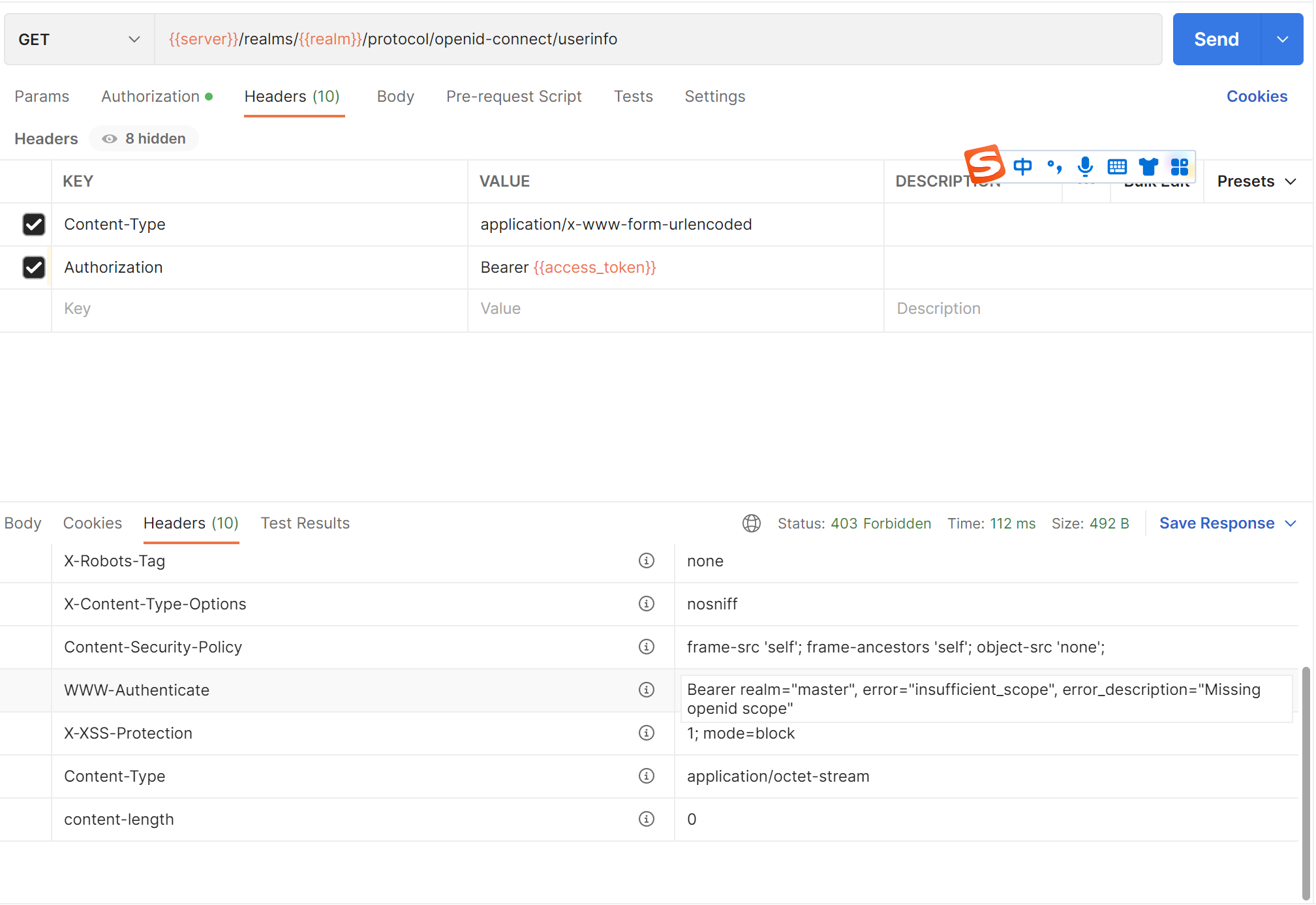Viewport: 1316px width, 905px height.
Task: Click the response headers vertical scrollbar
Action: pos(1306,782)
